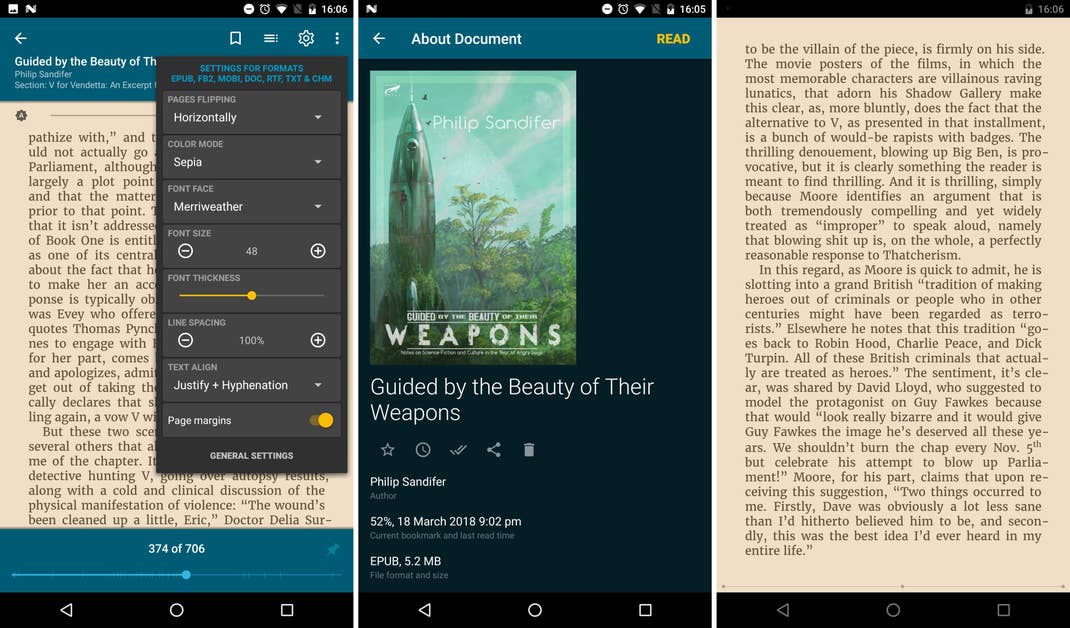
Task: Open the Text Align dropdown
Action: click(251, 385)
